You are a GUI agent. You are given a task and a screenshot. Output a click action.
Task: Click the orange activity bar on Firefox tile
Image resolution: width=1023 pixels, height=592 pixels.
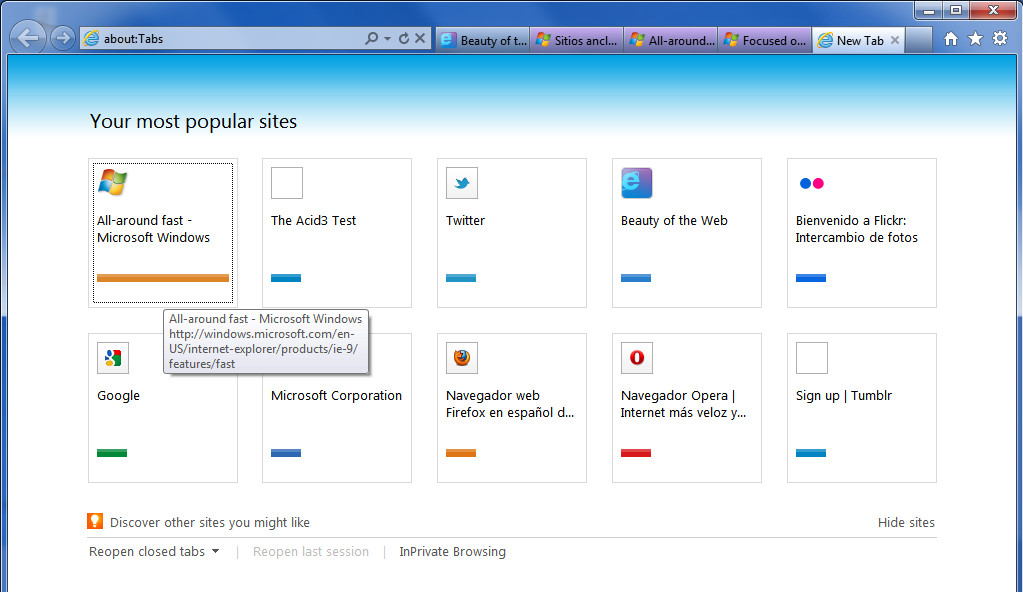(461, 453)
